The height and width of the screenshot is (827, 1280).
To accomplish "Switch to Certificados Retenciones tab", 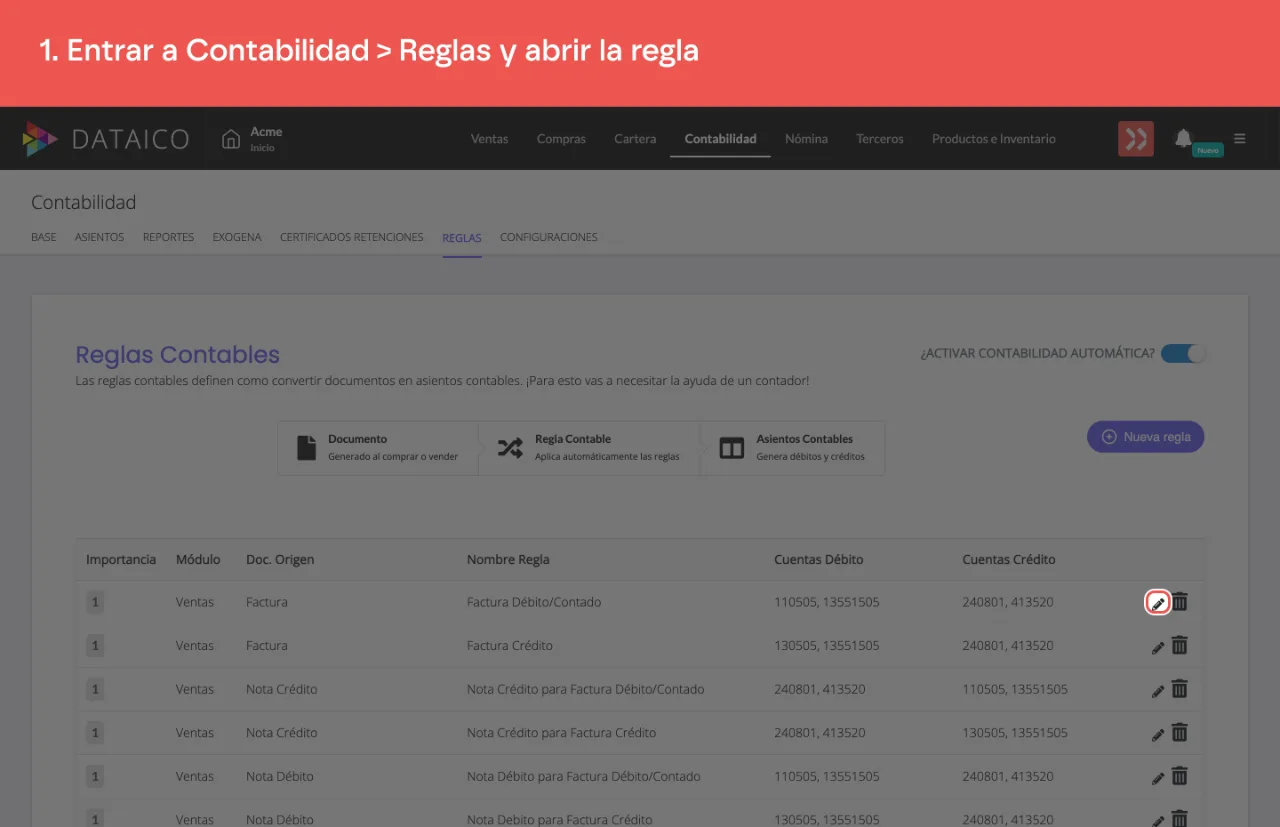I will tap(352, 238).
